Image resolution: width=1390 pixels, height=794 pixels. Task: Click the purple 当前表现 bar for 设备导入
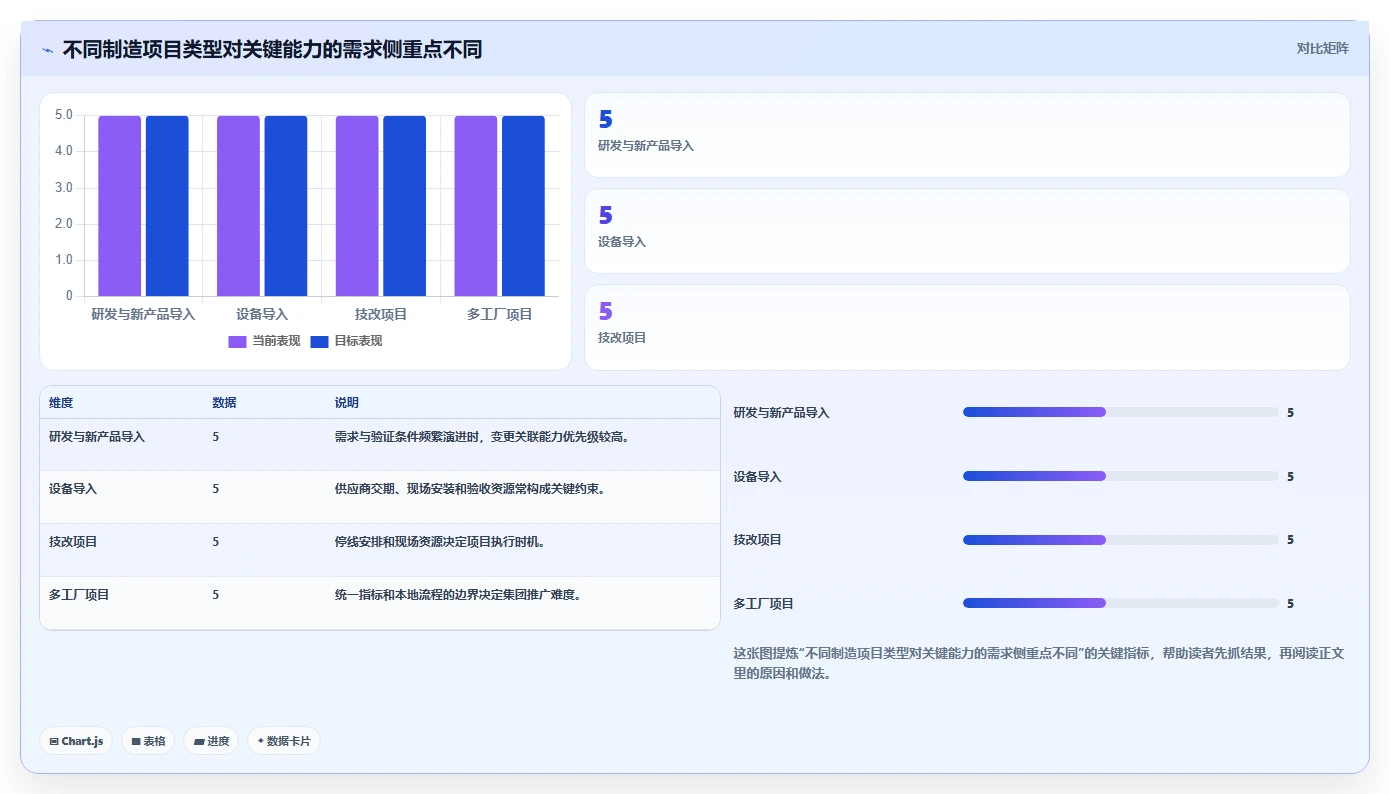coord(238,206)
